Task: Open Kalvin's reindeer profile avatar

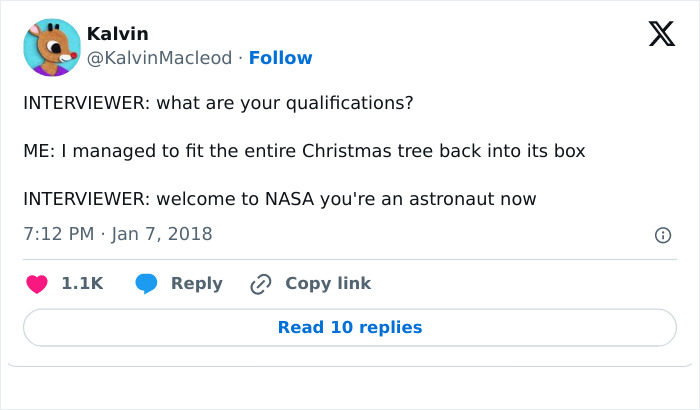Action: pos(52,46)
